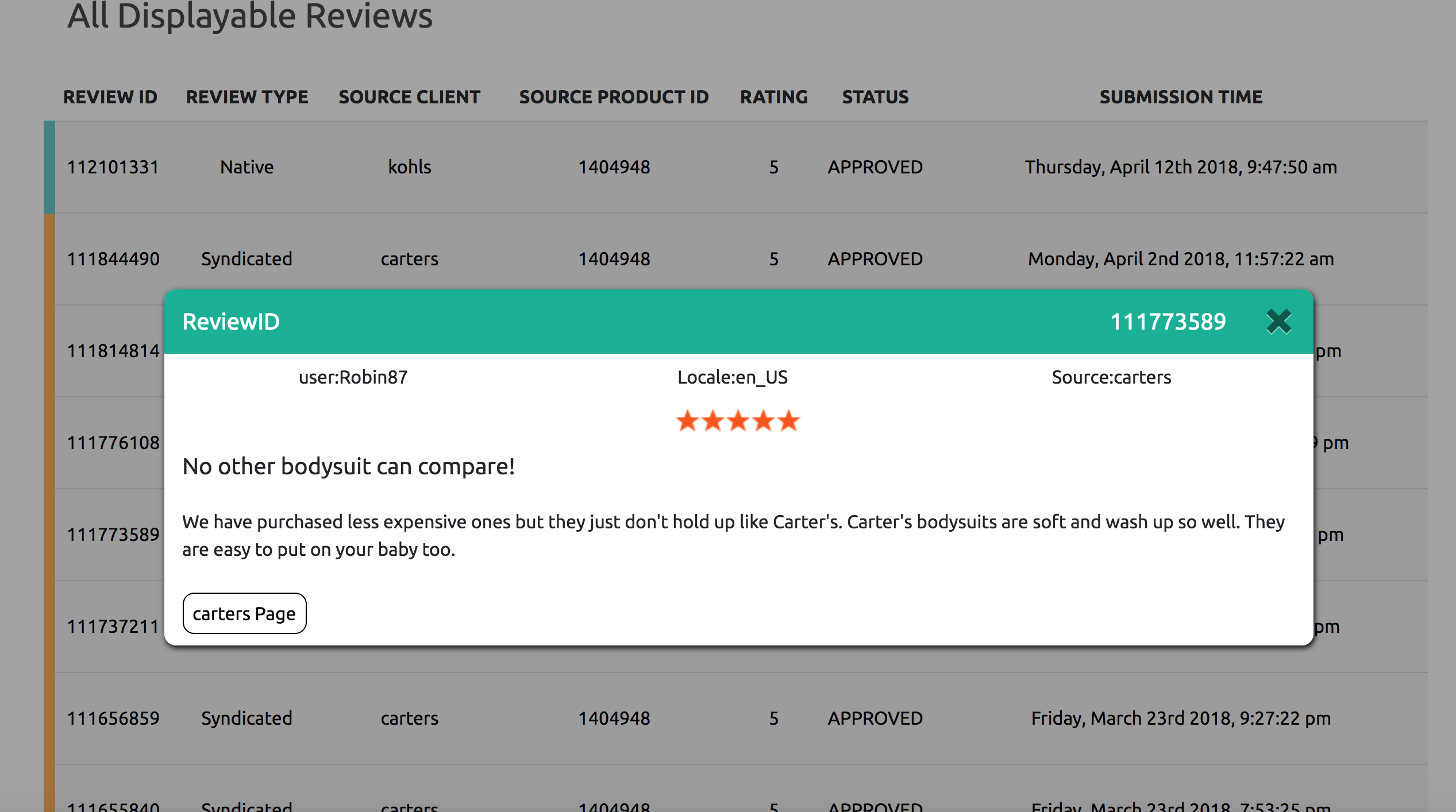The height and width of the screenshot is (812, 1456).
Task: Click APPROVED status in row 112101331
Action: [876, 167]
